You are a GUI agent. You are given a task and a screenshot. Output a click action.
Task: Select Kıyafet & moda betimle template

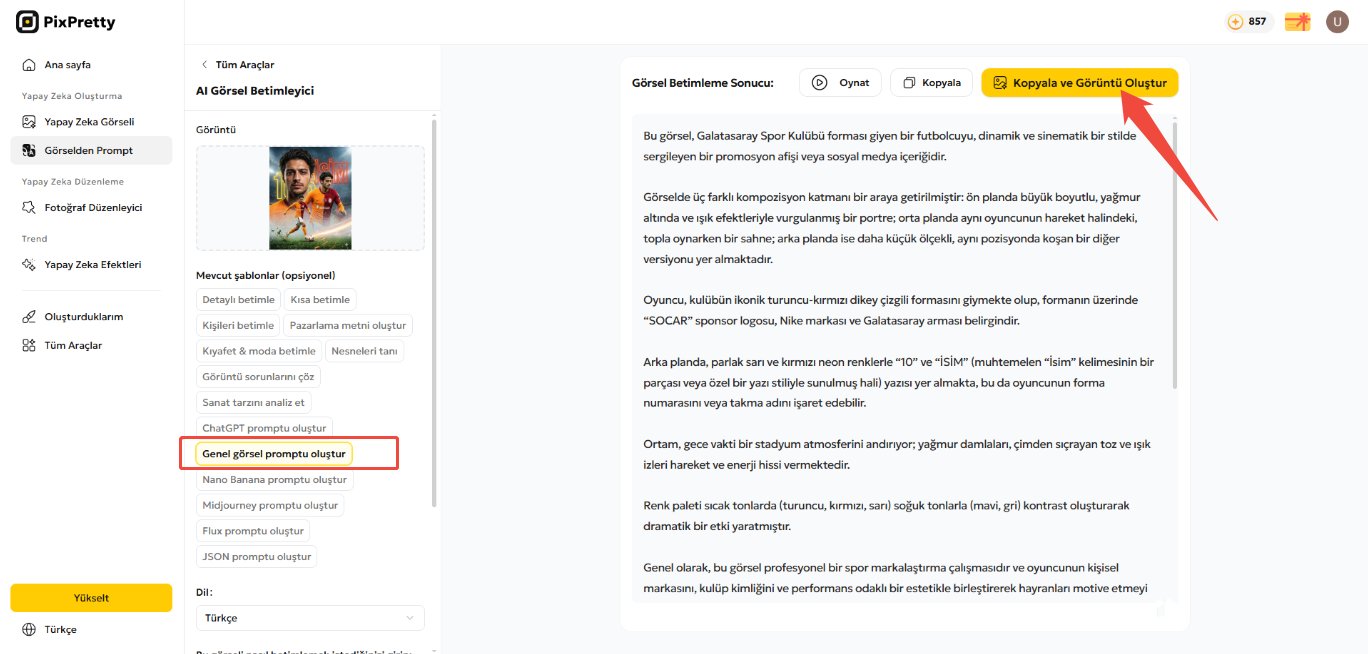[259, 352]
